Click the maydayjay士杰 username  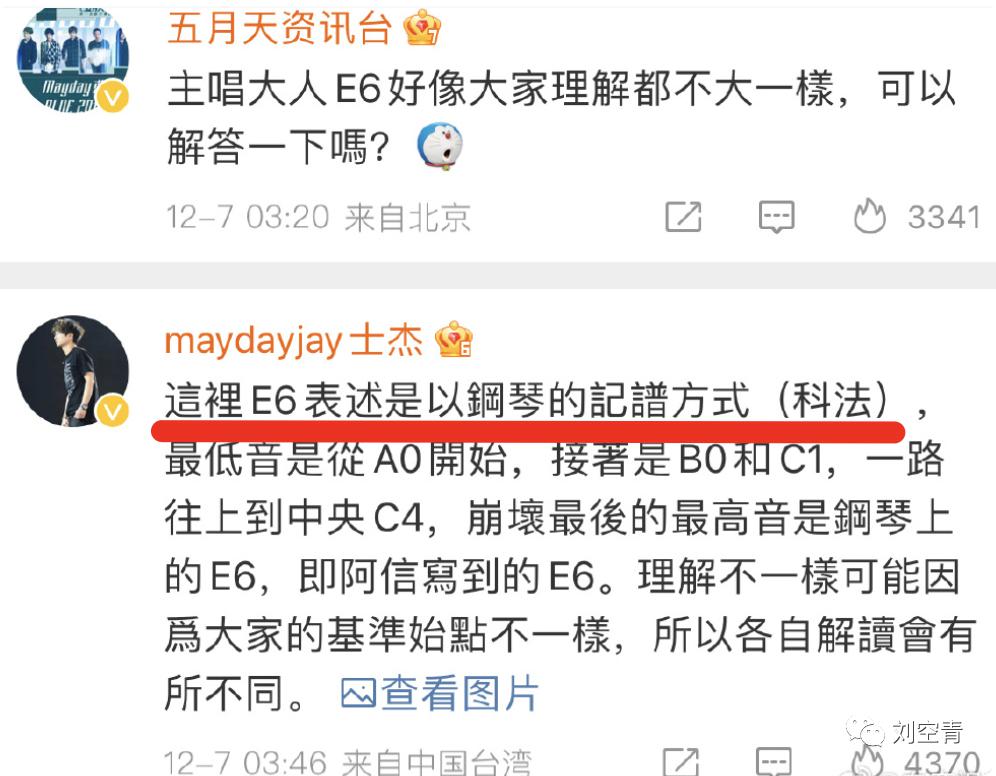(x=293, y=340)
